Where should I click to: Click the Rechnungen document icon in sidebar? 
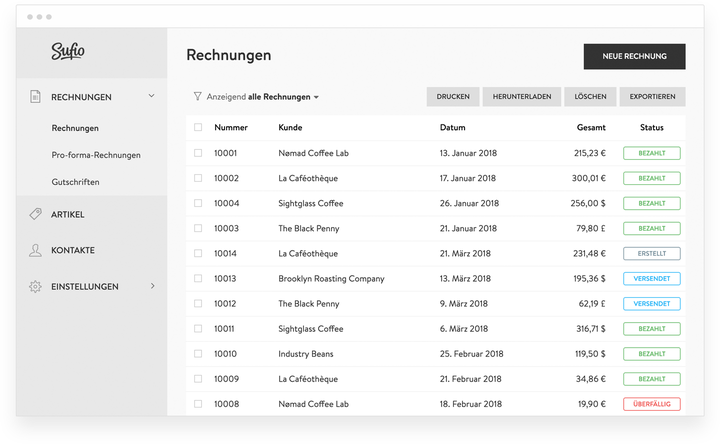point(35,97)
